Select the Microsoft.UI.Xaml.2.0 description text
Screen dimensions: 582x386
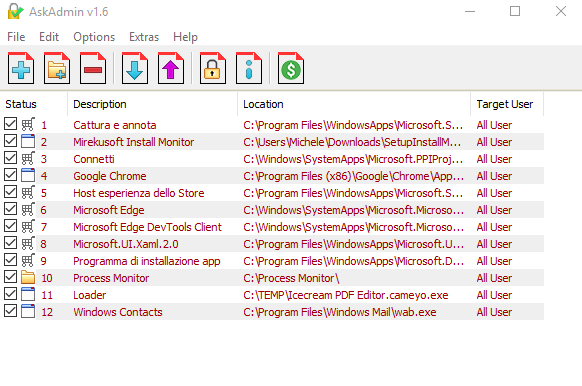click(x=126, y=244)
